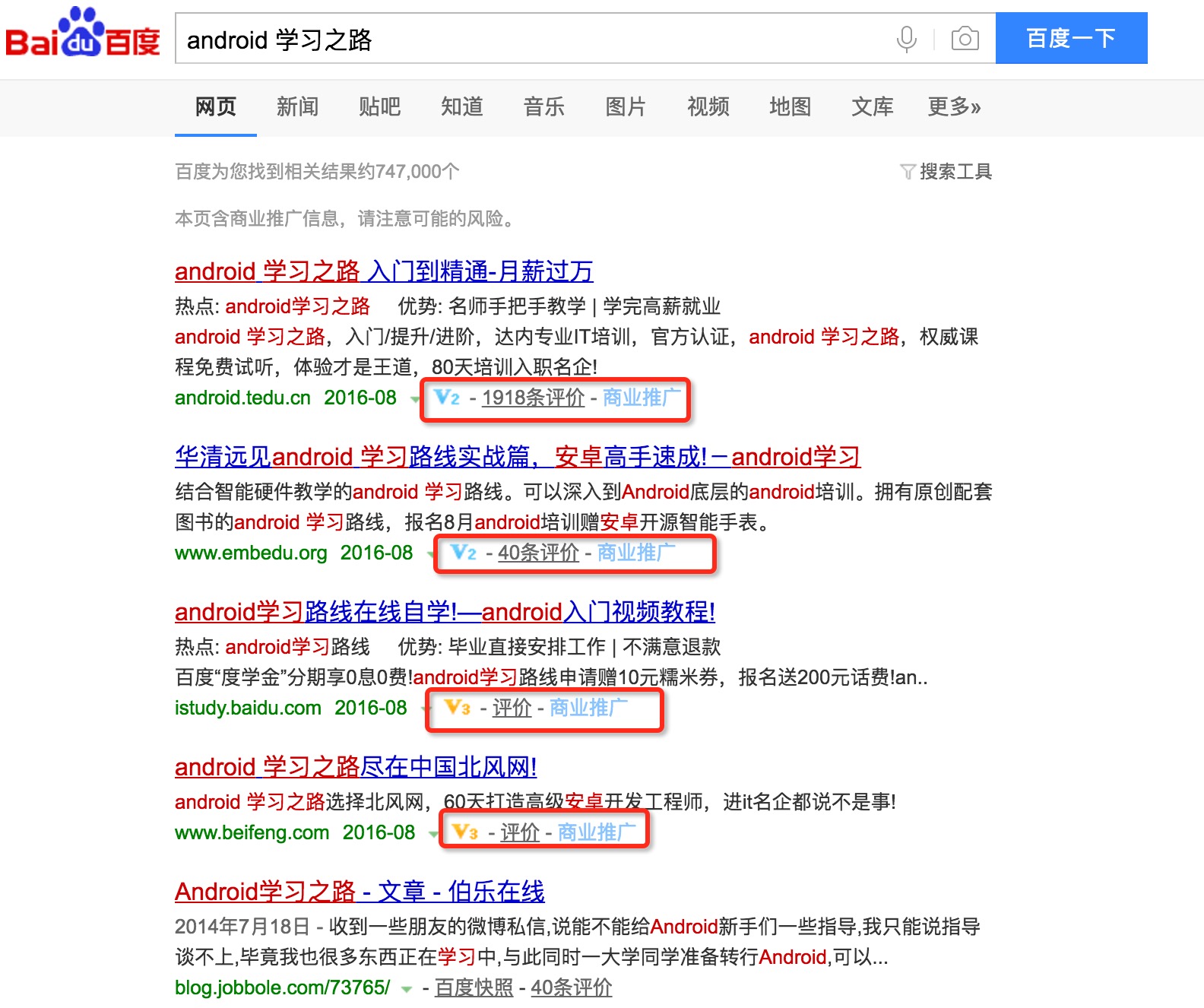This screenshot has height=1008, width=1204.
Task: Click the istudy.baidu.com green URL
Action: pyautogui.click(x=248, y=708)
